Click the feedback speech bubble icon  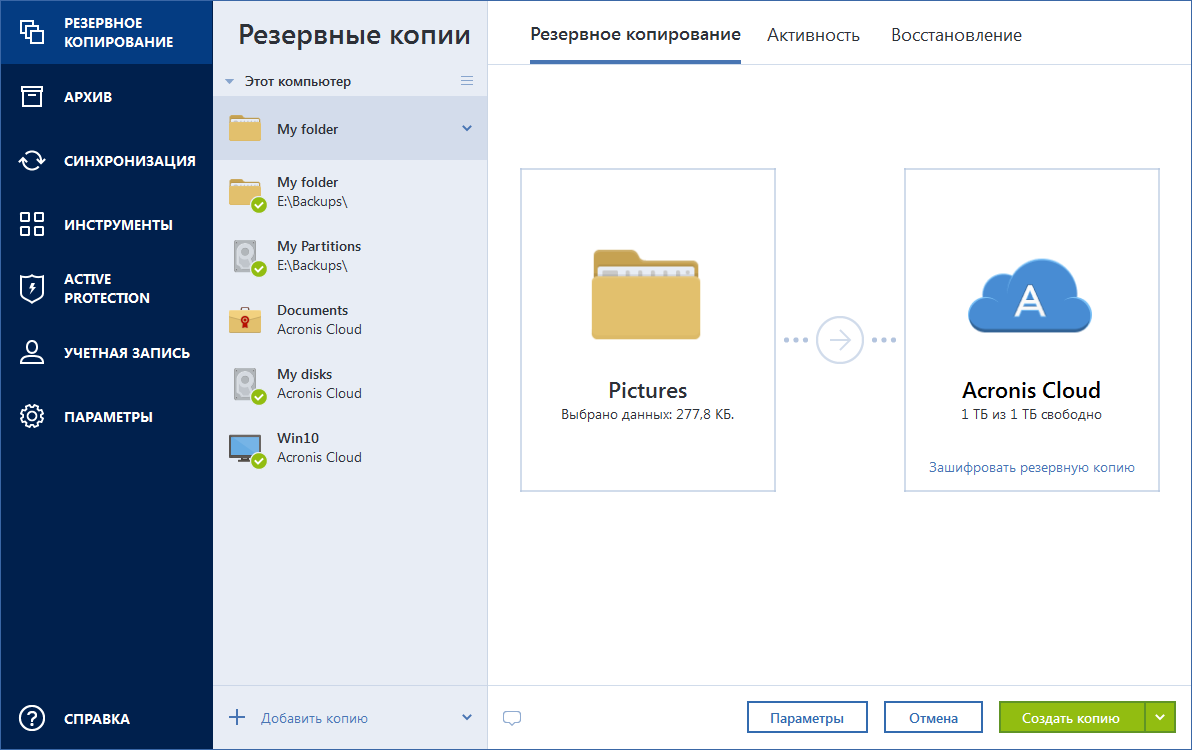pyautogui.click(x=512, y=717)
